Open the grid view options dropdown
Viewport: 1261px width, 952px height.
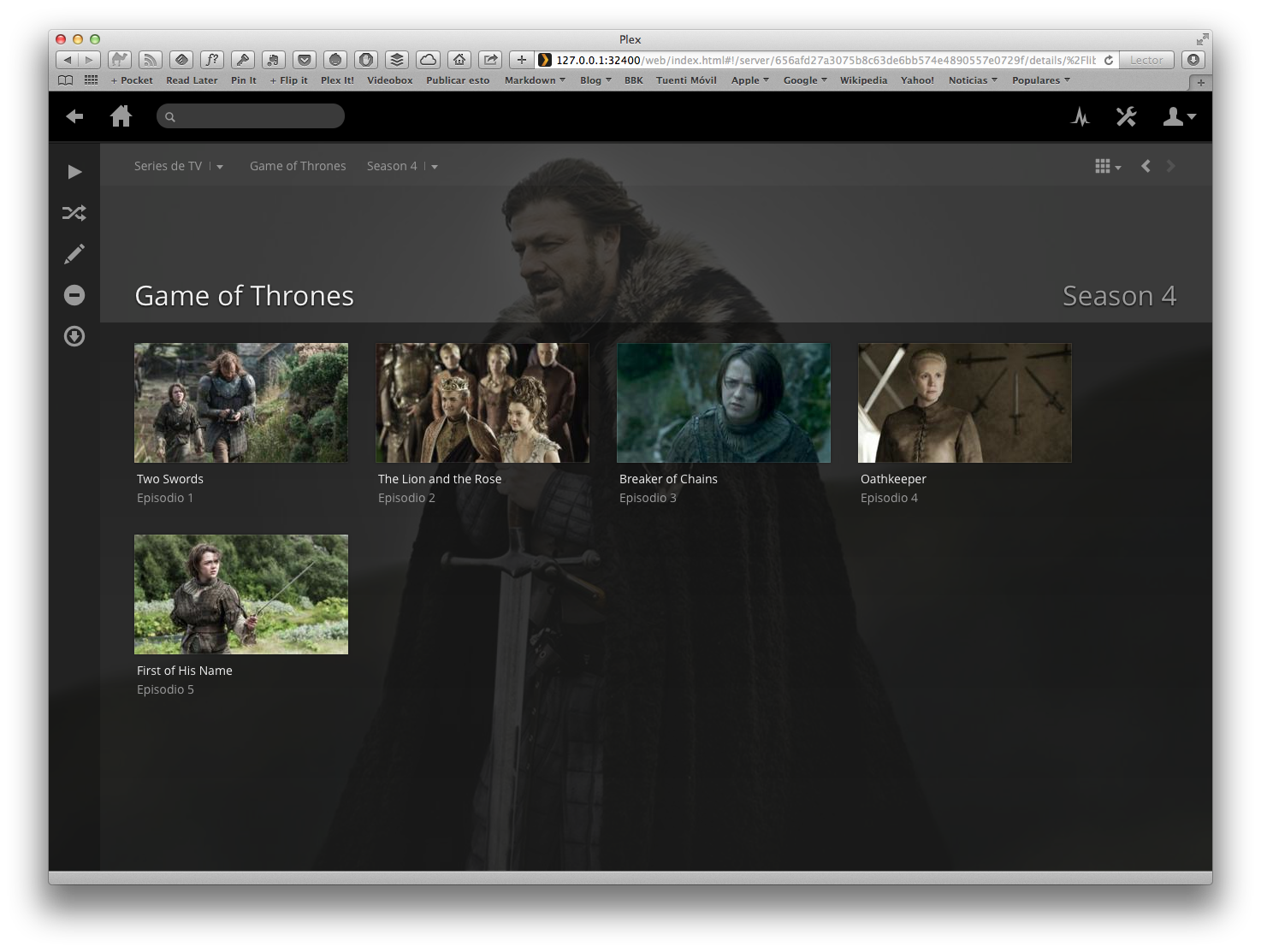(x=1108, y=167)
